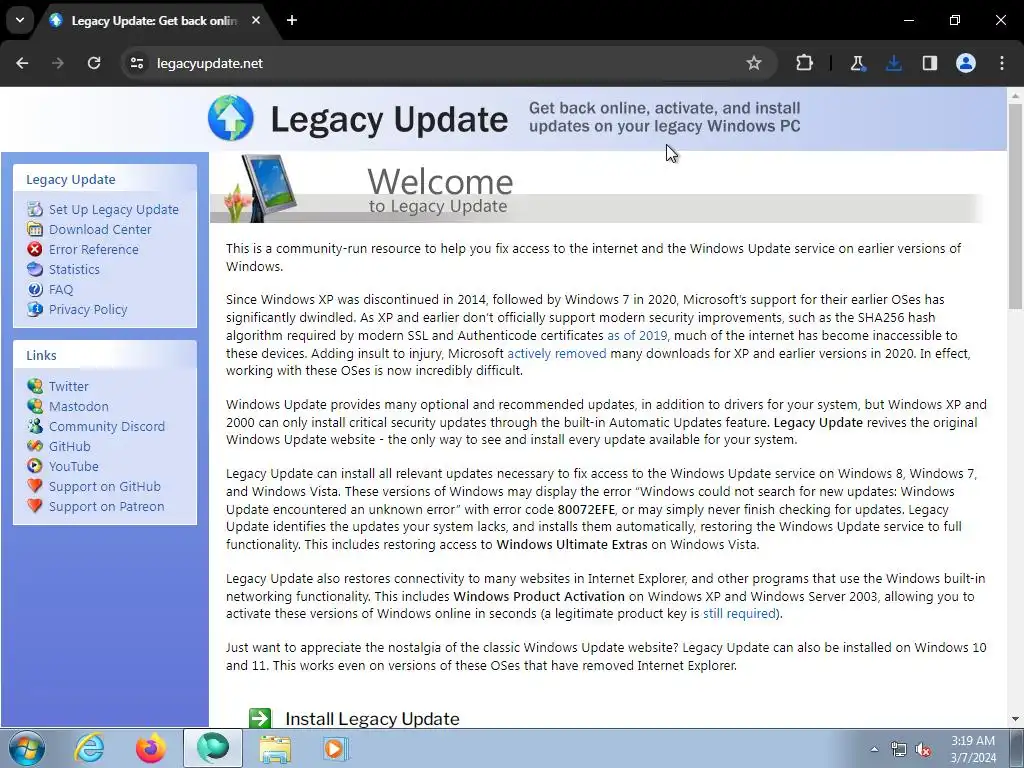The height and width of the screenshot is (768, 1024).
Task: Open the browser Extensions puzzle icon
Action: pos(805,63)
